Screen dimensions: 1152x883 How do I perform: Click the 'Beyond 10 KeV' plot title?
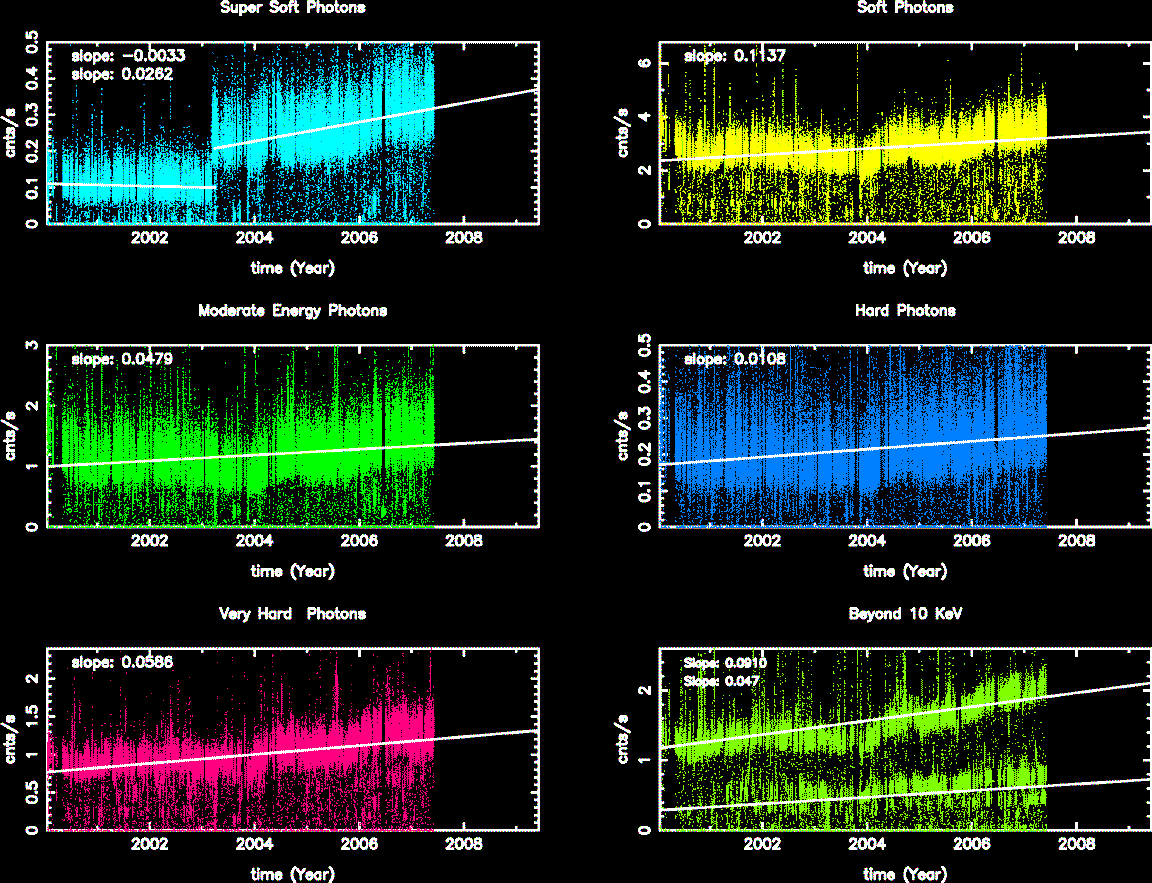point(905,614)
